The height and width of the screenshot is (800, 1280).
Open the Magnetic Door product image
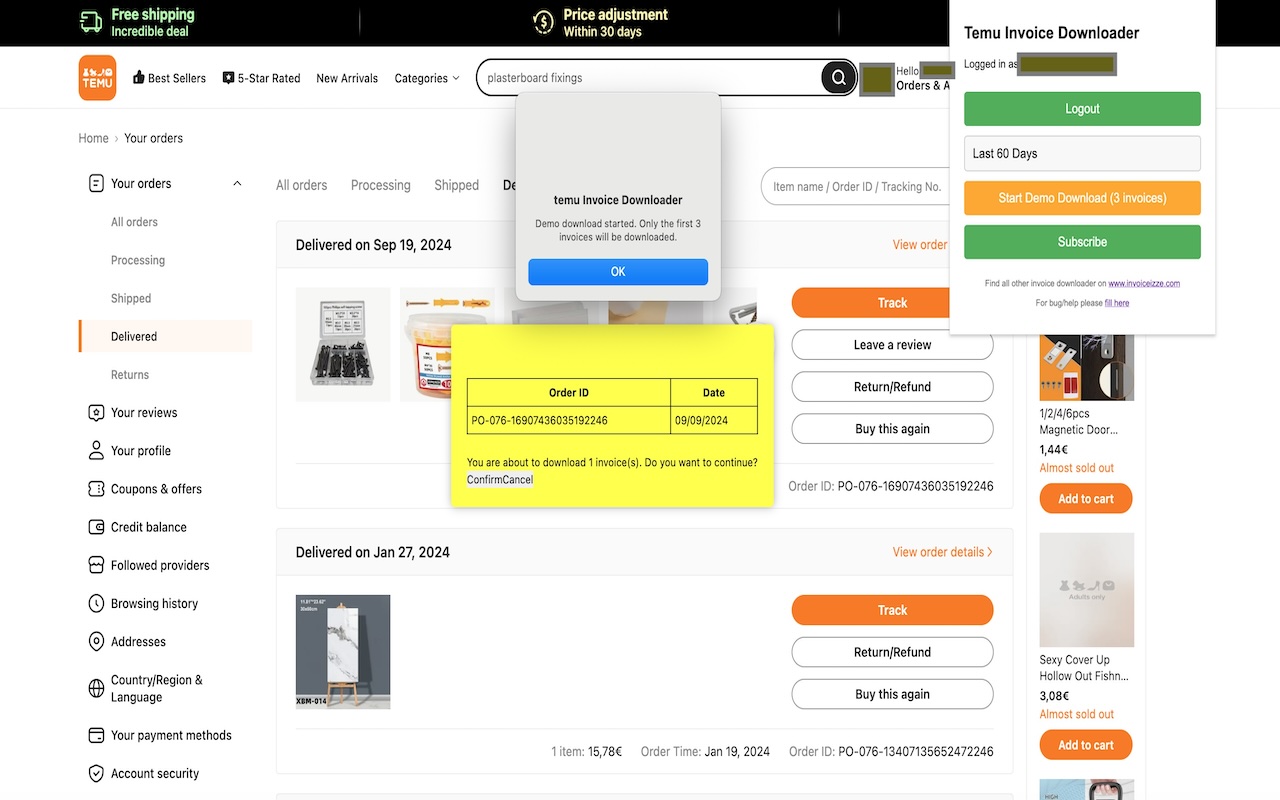(x=1087, y=366)
